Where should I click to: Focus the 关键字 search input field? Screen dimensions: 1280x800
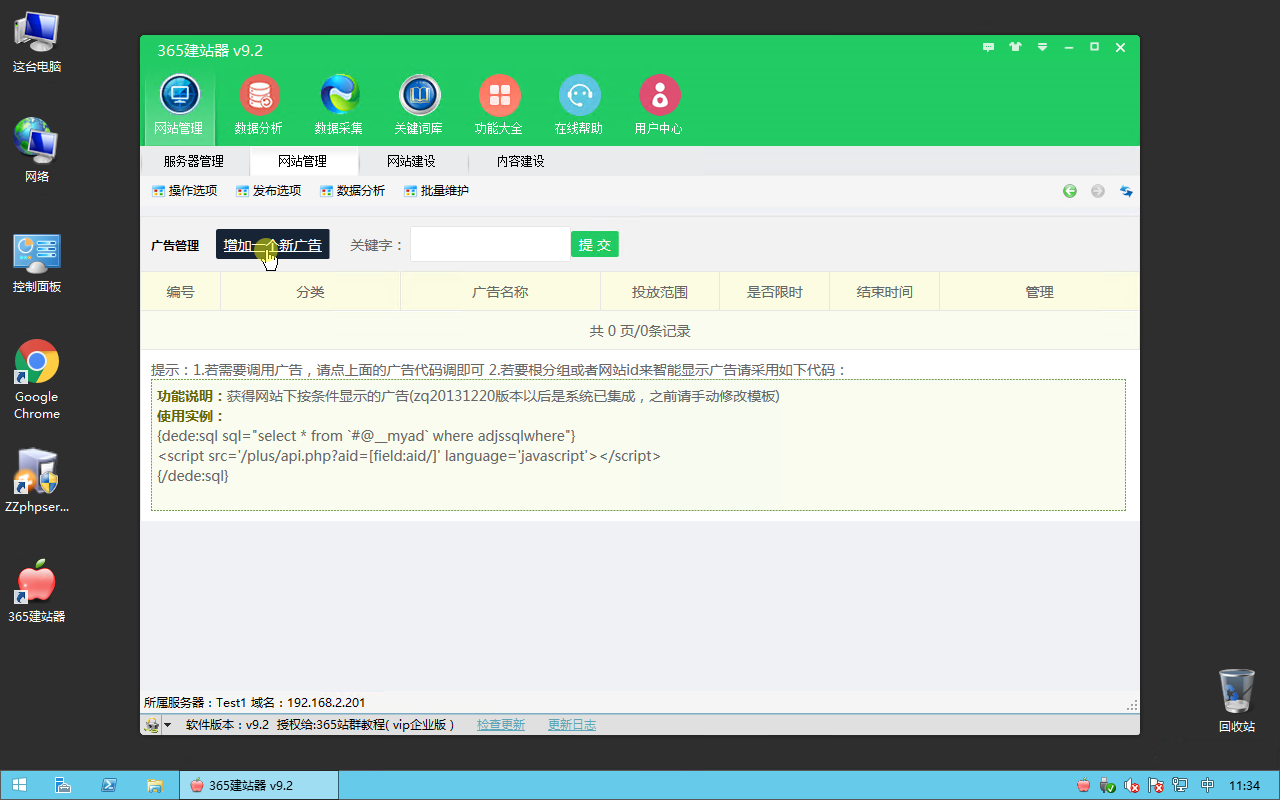coord(490,244)
